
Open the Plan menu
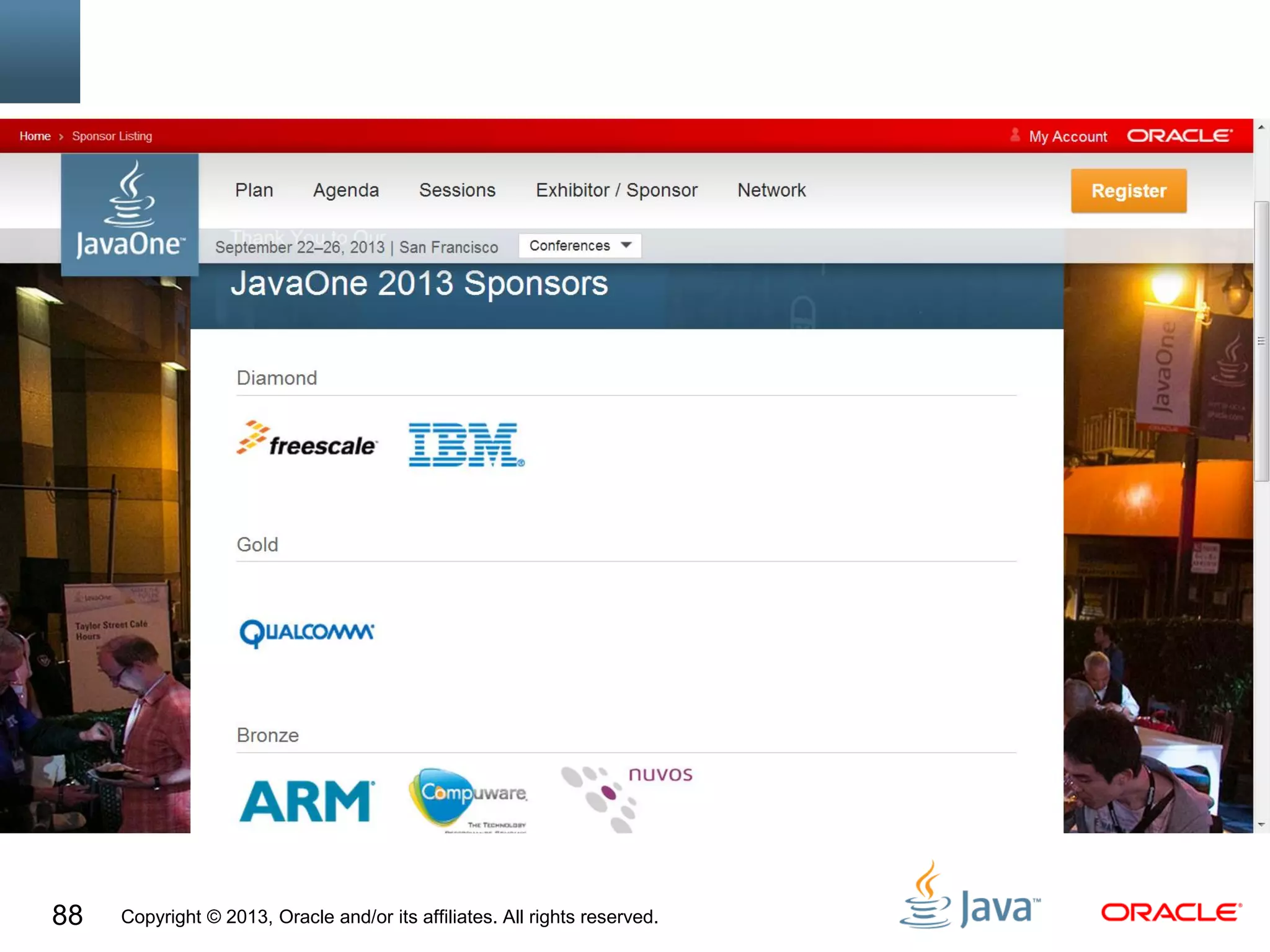254,190
